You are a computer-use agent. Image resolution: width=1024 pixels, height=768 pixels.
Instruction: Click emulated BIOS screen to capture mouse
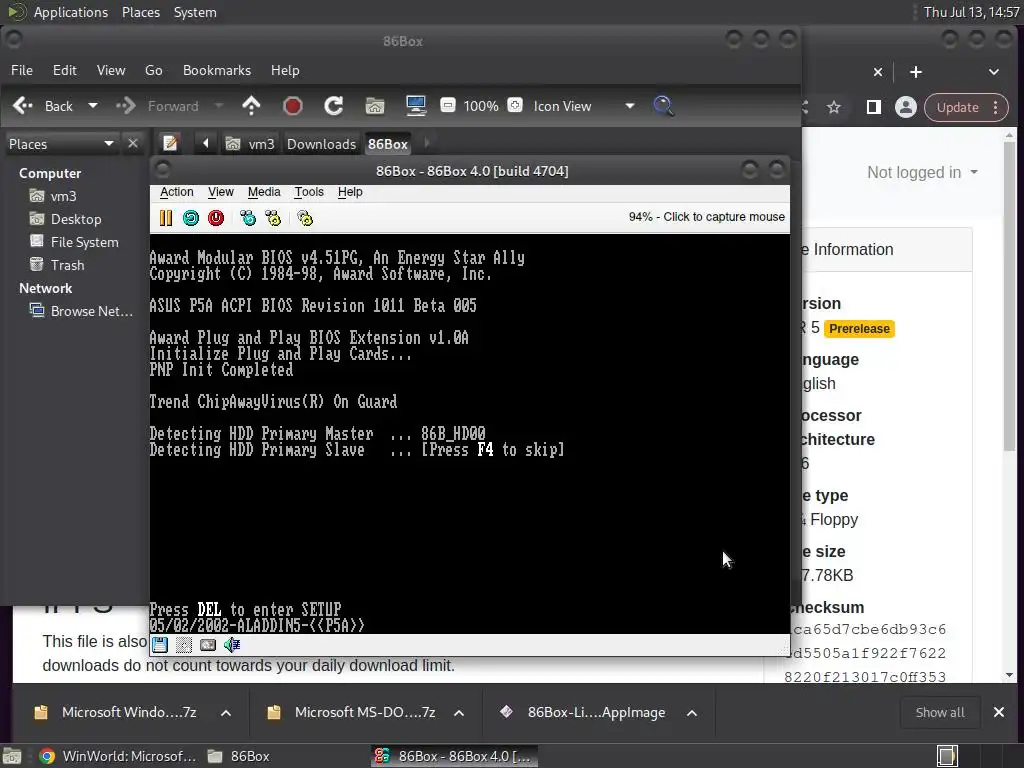pyautogui.click(x=470, y=434)
